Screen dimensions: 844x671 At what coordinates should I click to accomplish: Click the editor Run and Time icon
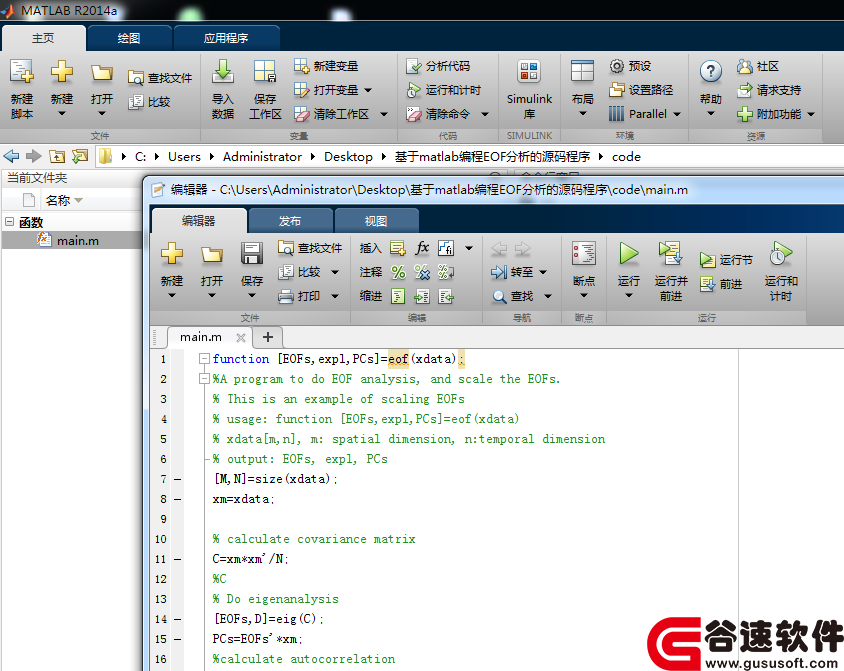tap(780, 253)
